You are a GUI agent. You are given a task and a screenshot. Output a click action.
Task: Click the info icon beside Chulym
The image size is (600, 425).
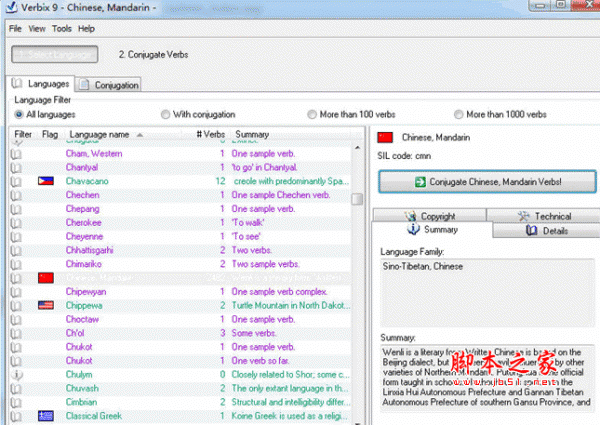pyautogui.click(x=16, y=375)
